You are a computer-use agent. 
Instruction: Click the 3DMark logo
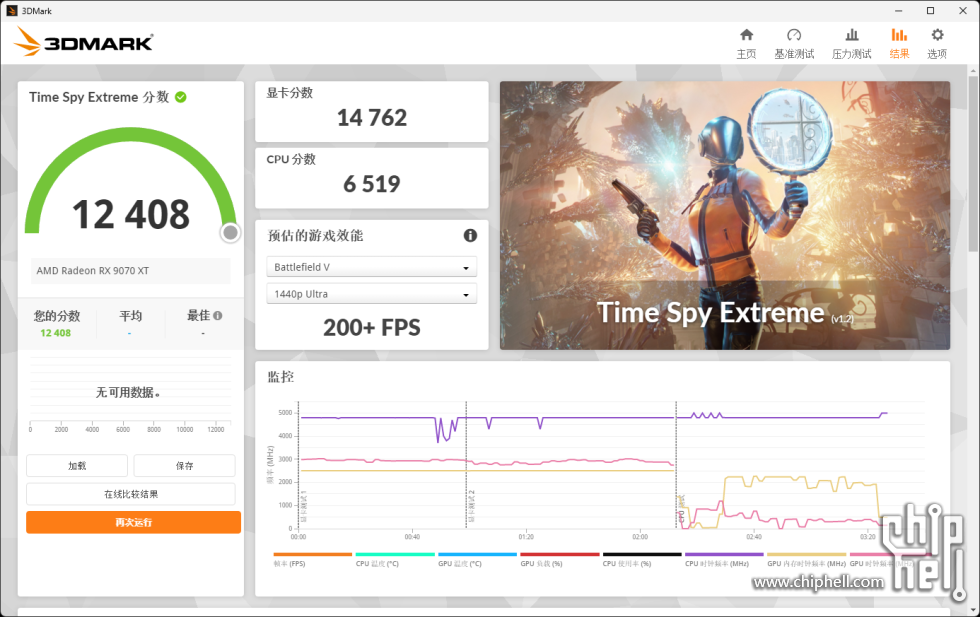pyautogui.click(x=83, y=42)
